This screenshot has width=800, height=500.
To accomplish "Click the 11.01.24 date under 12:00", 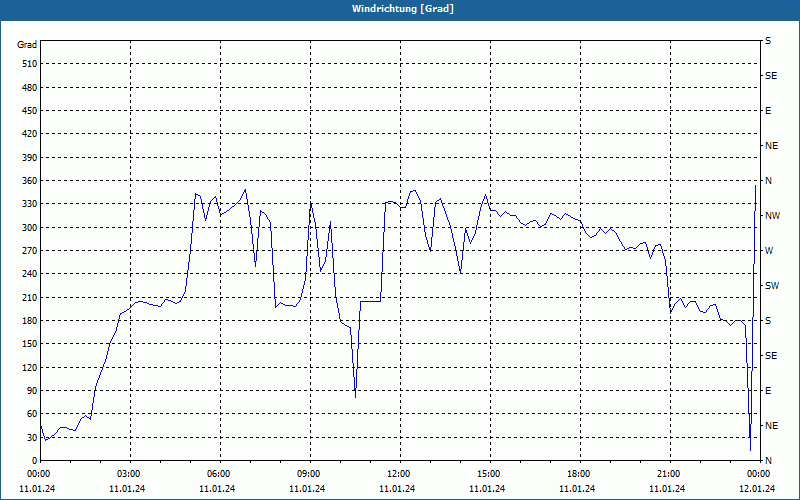I will point(397,489).
